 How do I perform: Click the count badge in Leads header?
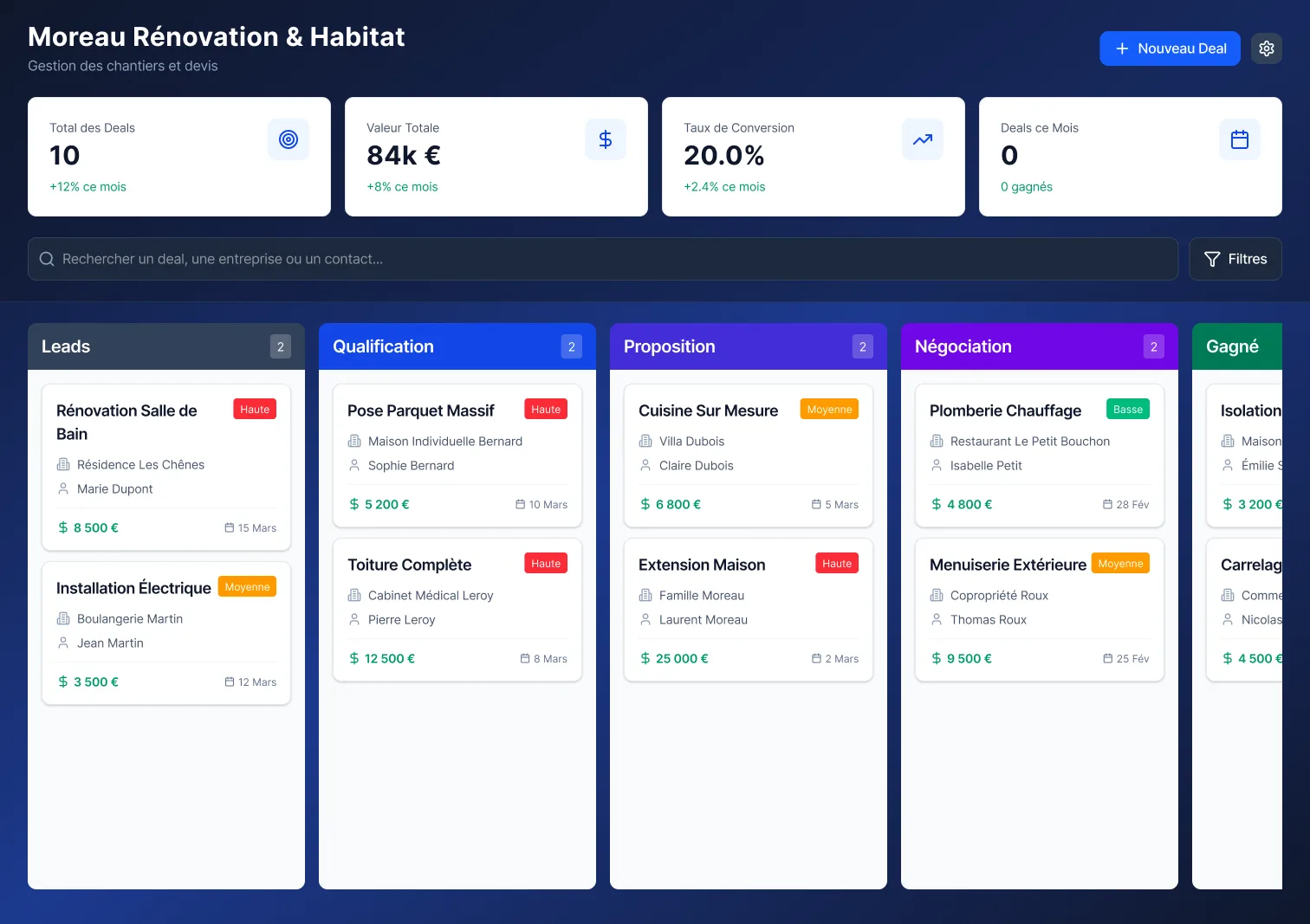coord(280,346)
